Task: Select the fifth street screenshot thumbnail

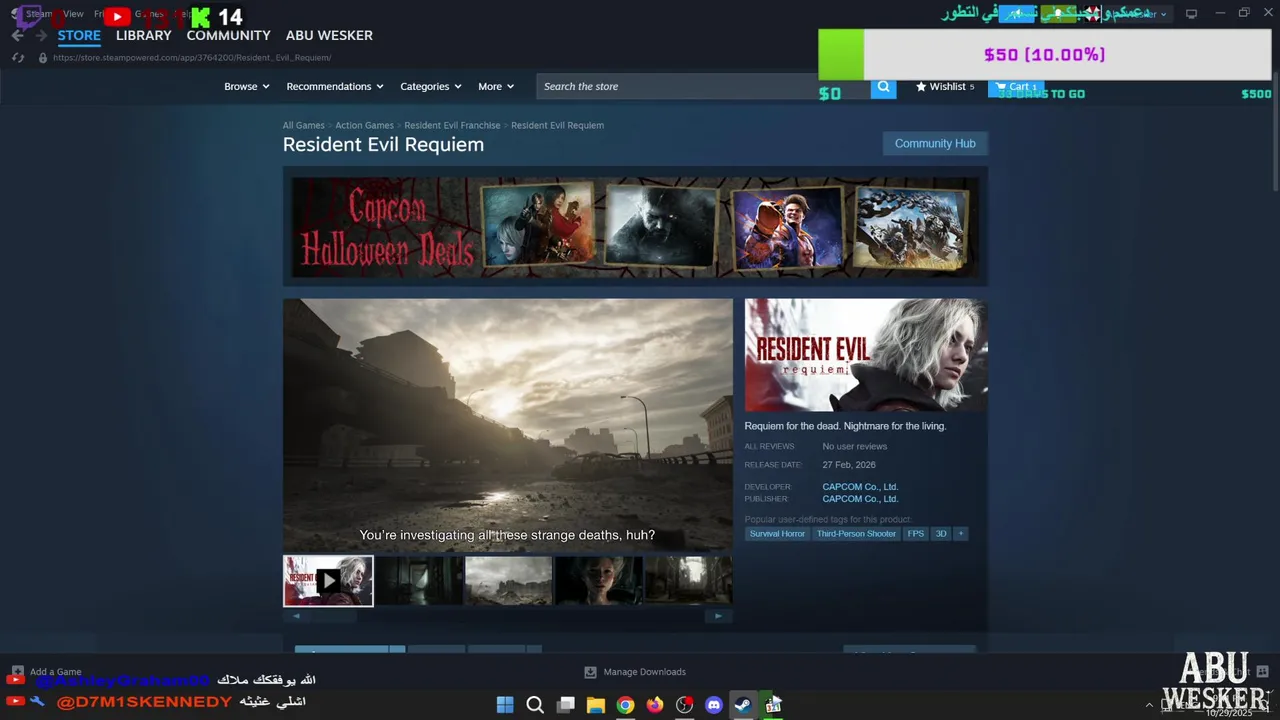Action: pyautogui.click(x=689, y=581)
